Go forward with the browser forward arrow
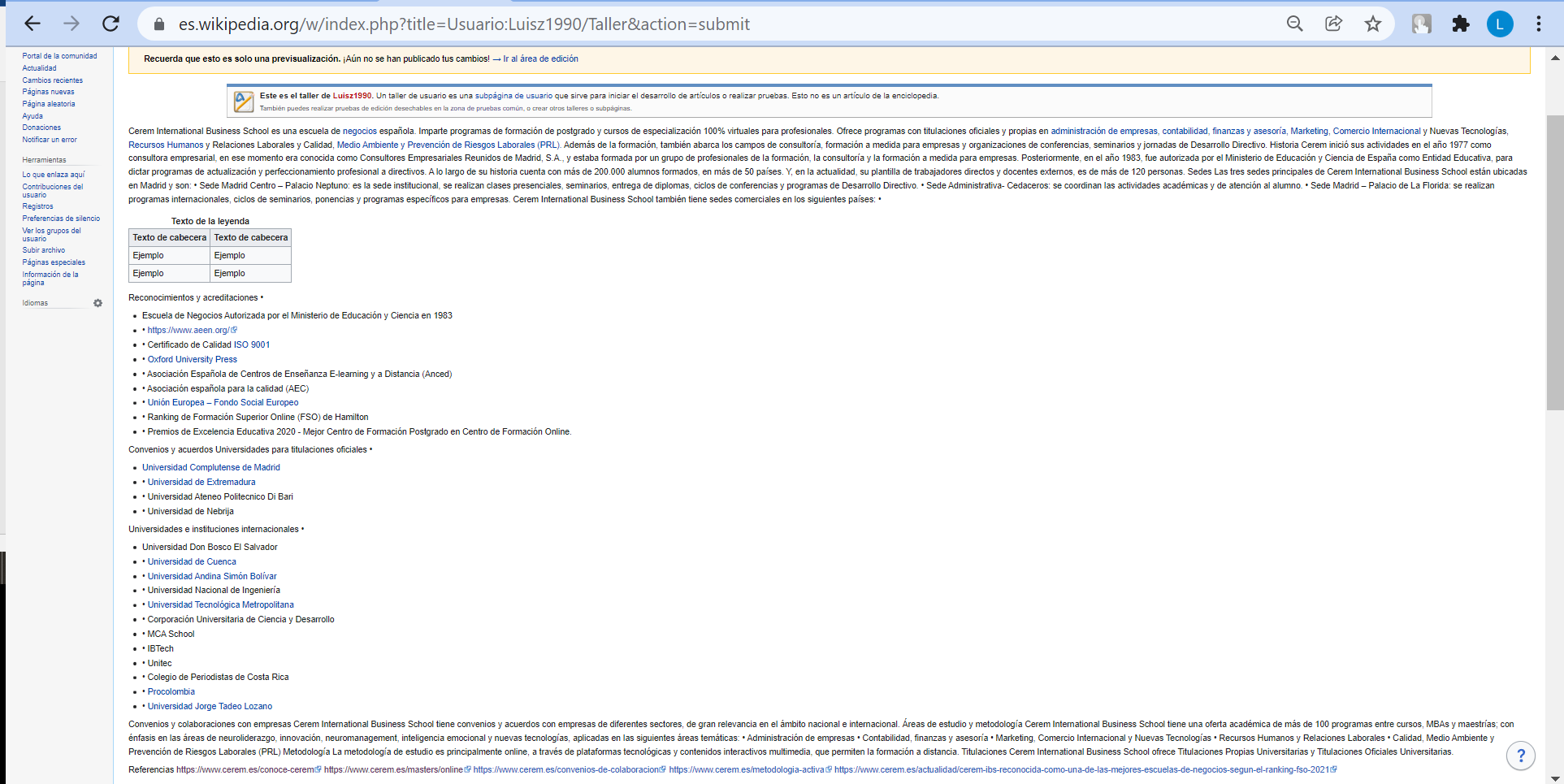 (x=71, y=24)
